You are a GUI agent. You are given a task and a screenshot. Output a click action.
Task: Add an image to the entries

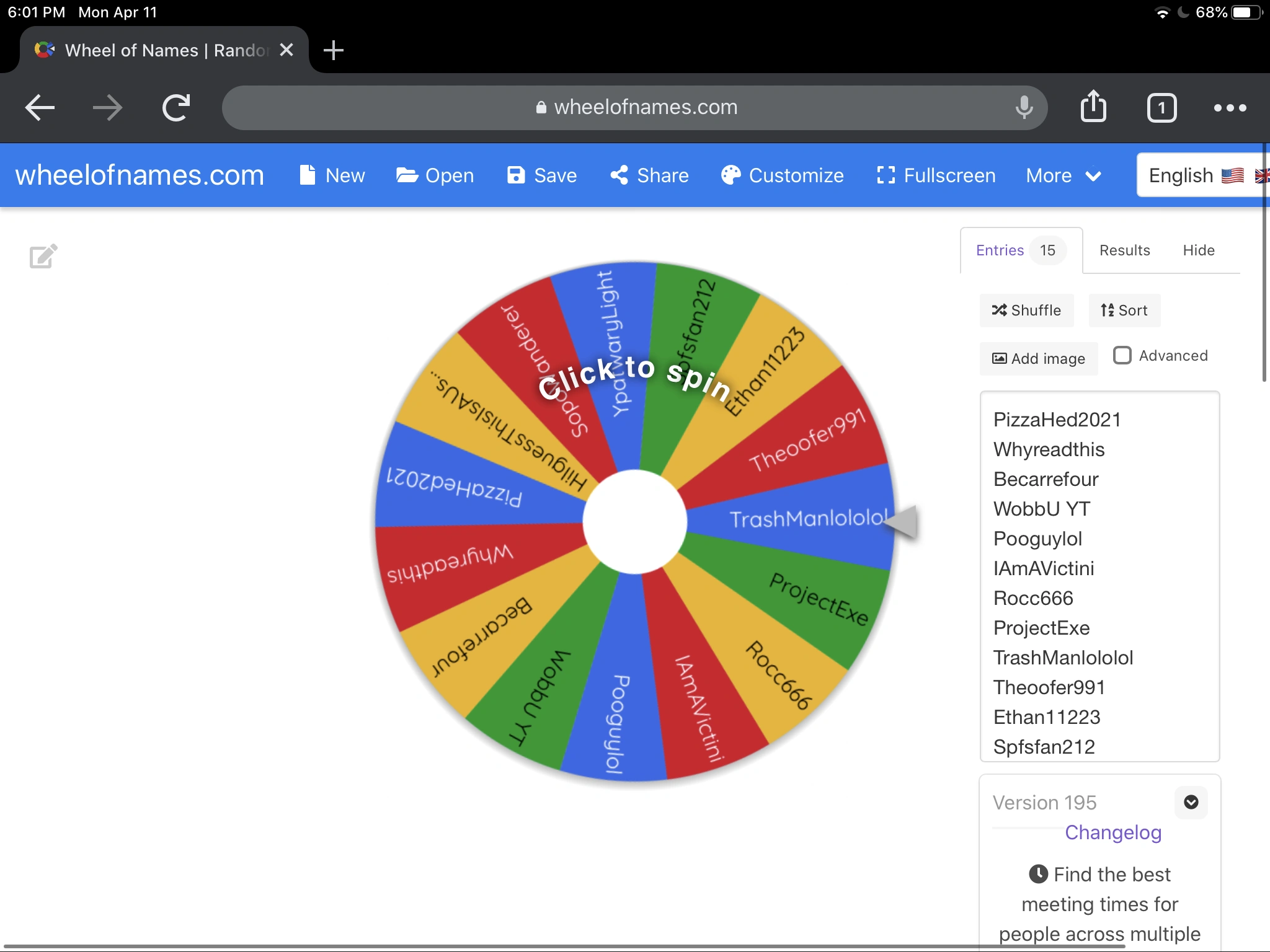tap(1038, 358)
